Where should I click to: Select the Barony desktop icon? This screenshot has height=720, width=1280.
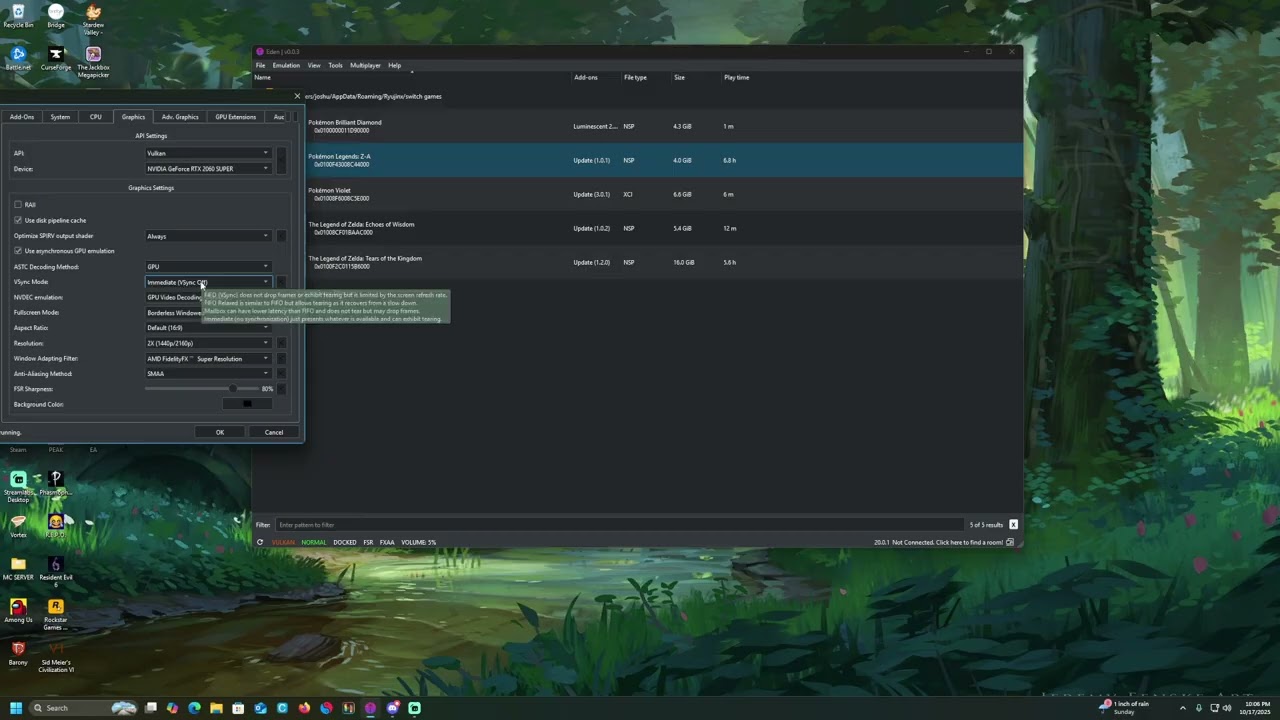(18, 652)
